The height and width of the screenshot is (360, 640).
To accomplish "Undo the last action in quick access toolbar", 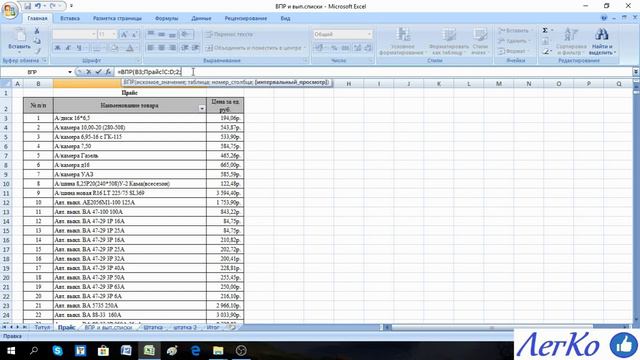I will pyautogui.click(x=38, y=6).
